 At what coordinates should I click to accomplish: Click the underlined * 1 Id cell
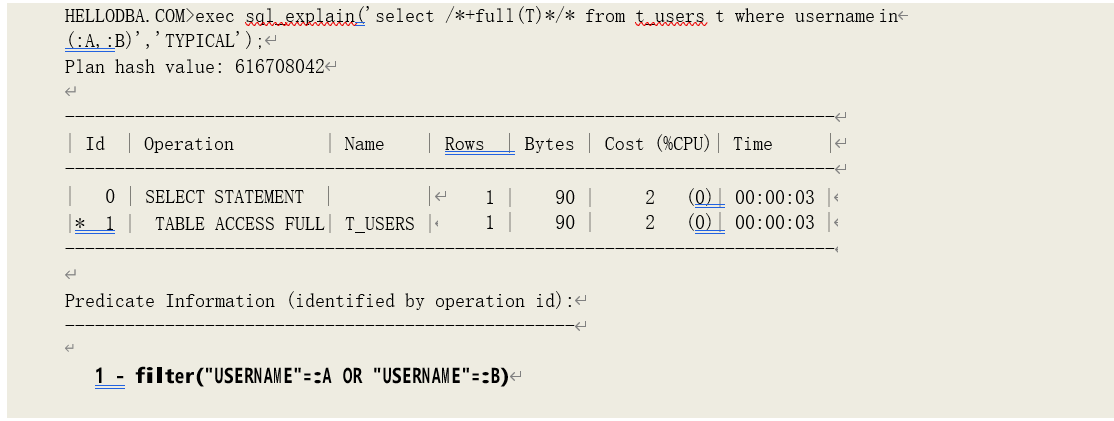[x=94, y=223]
